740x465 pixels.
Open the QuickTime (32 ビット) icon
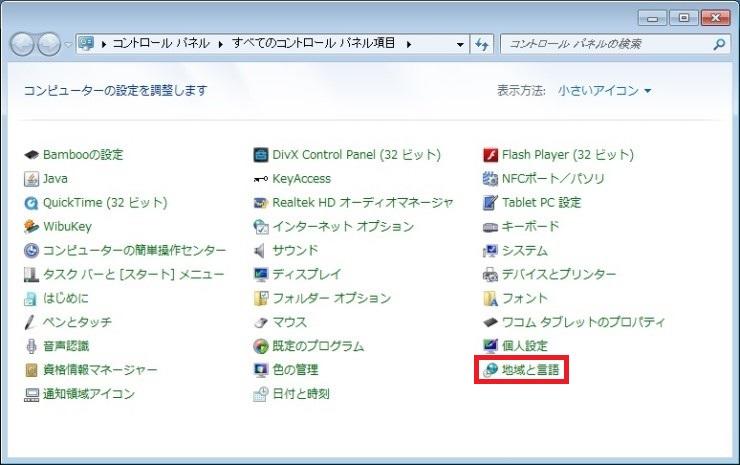[31, 203]
